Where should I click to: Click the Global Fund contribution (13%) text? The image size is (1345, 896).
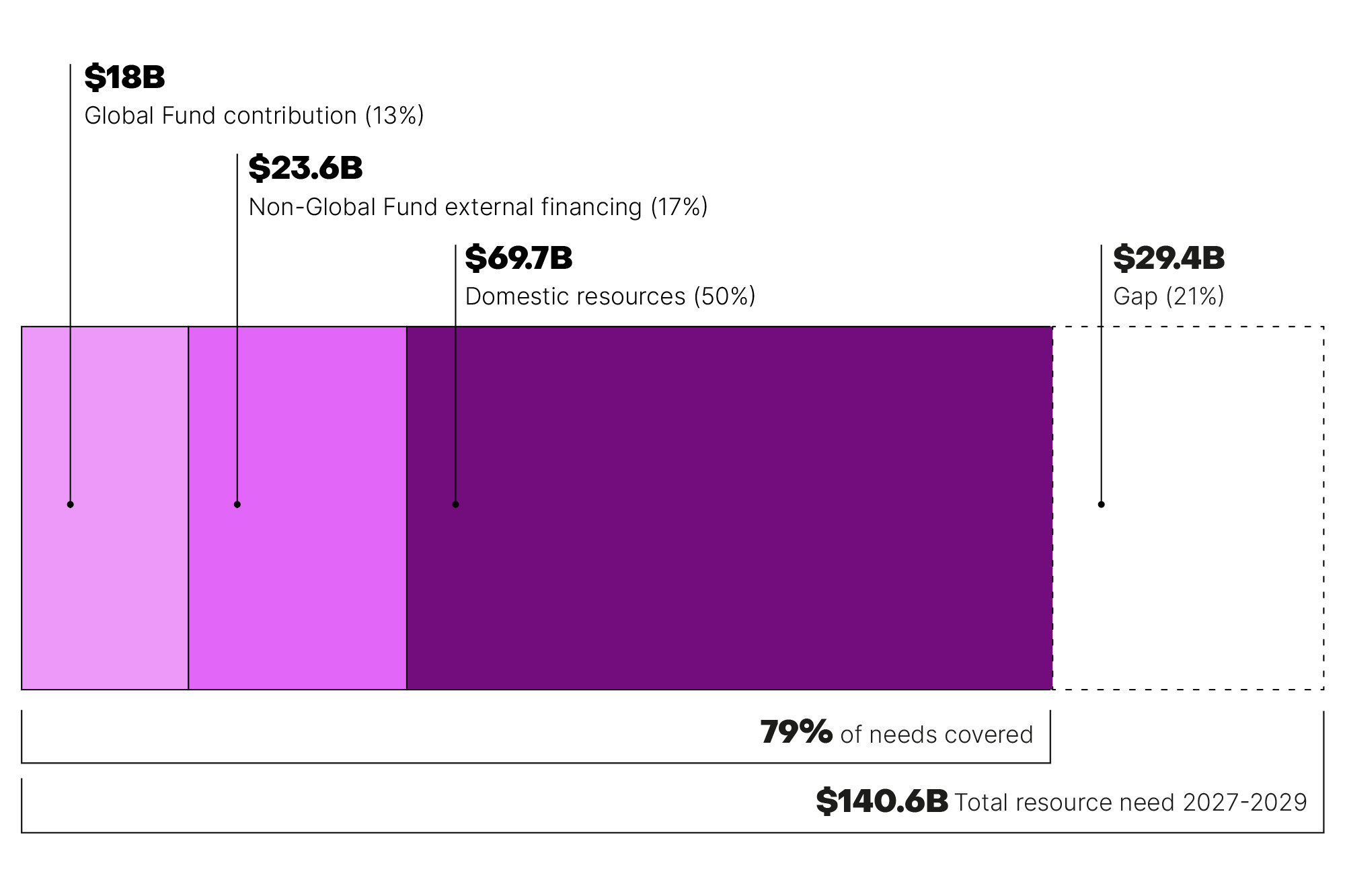[x=254, y=116]
